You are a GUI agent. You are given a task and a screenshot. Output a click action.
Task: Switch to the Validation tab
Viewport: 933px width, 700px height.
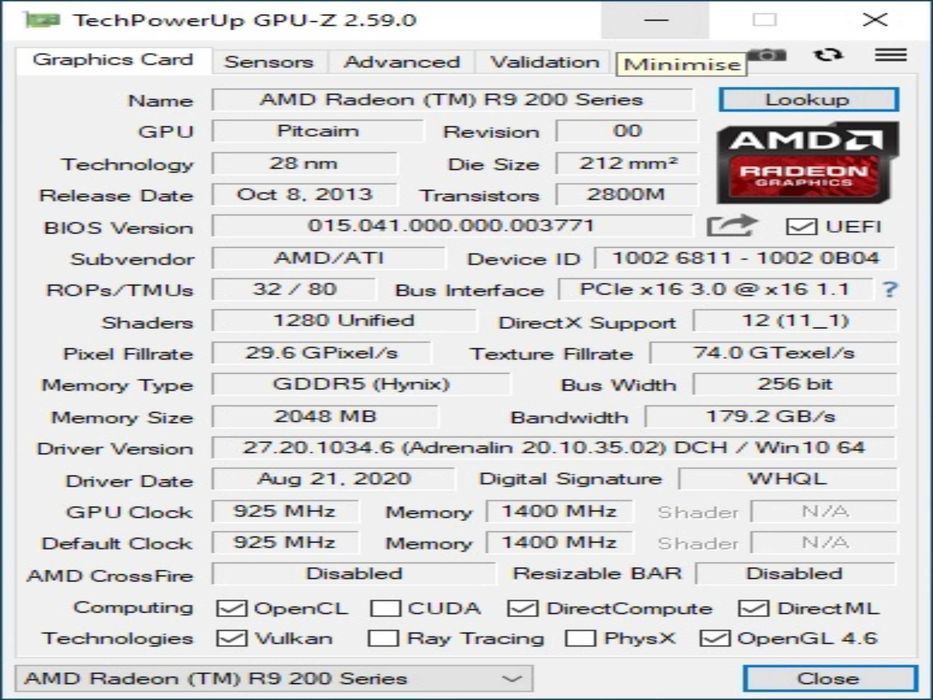click(544, 62)
